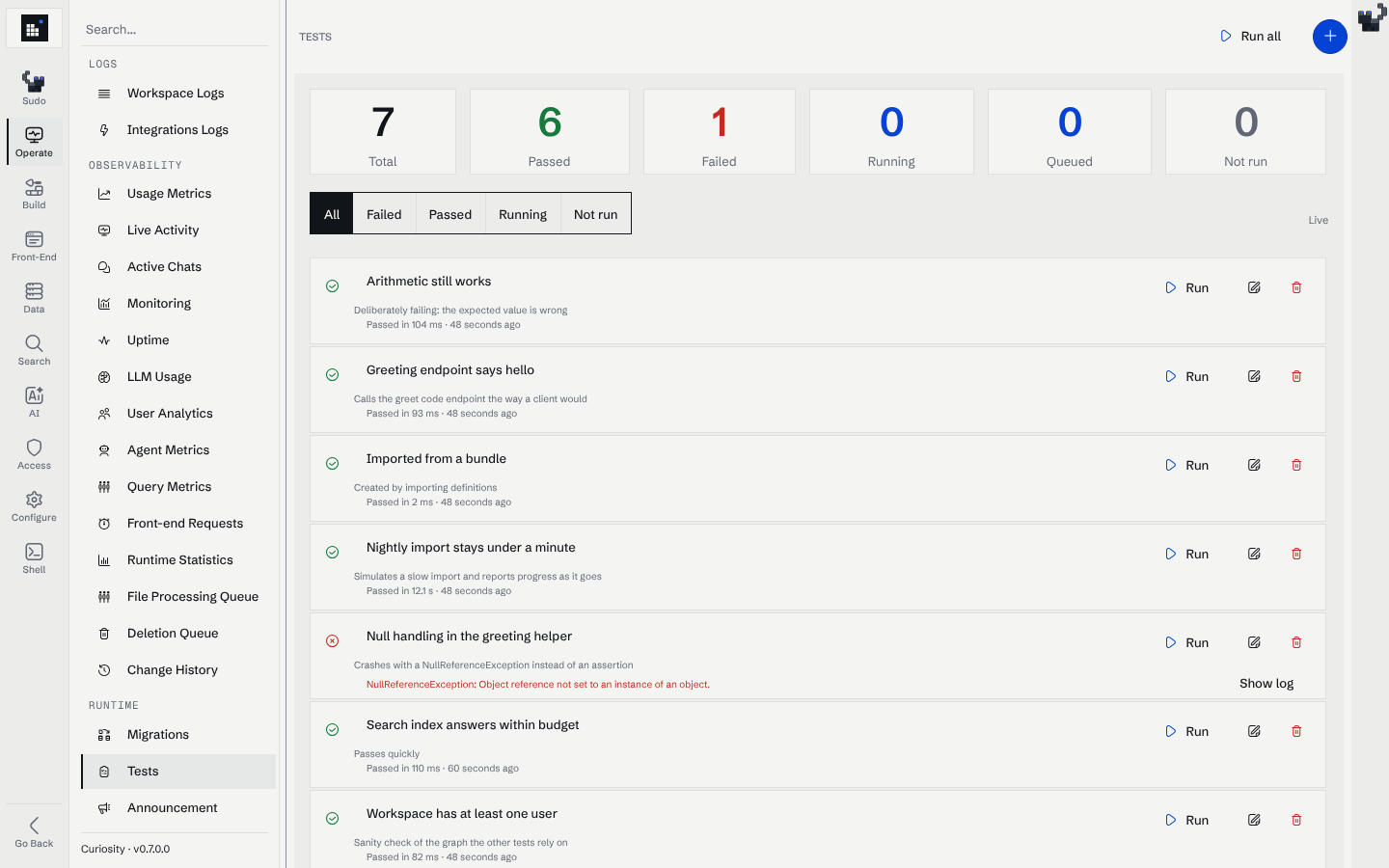Screen dimensions: 1389x868
Task: Filter tests by the Failed tab
Action: point(384,214)
